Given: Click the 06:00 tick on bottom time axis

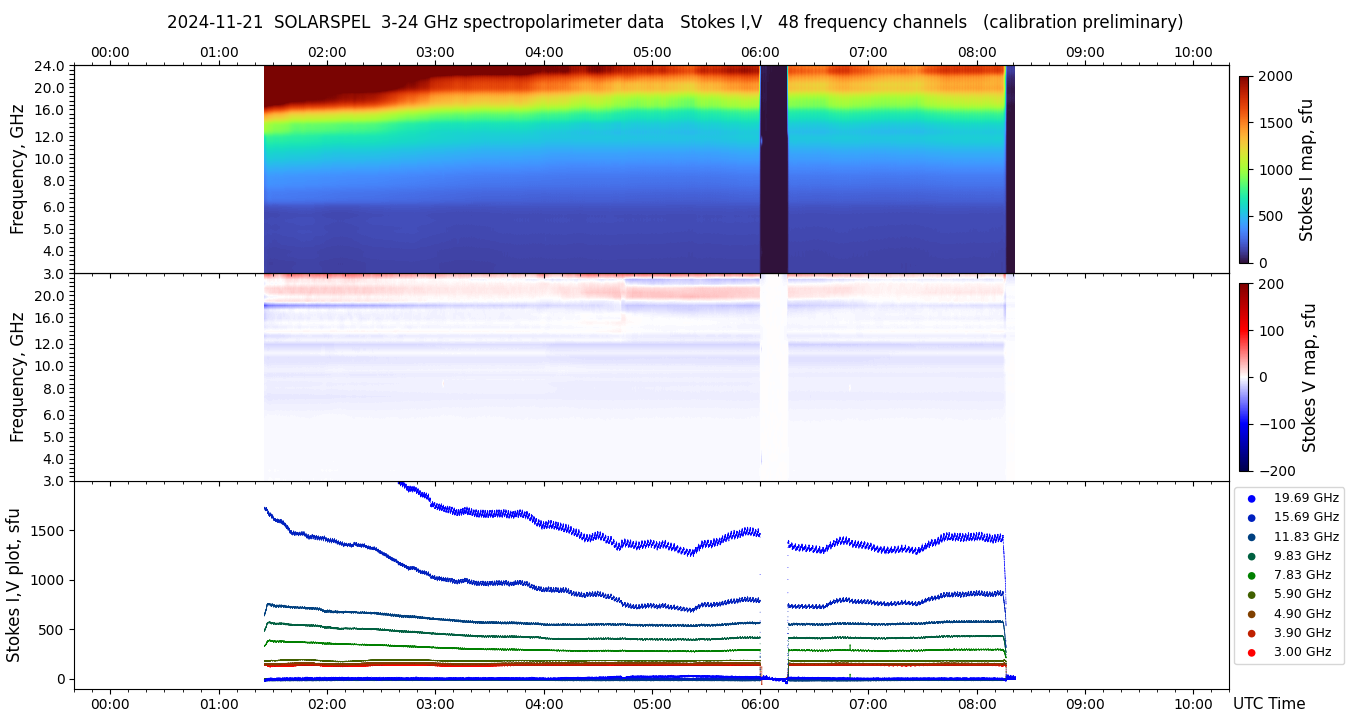Looking at the screenshot, I should tap(760, 703).
